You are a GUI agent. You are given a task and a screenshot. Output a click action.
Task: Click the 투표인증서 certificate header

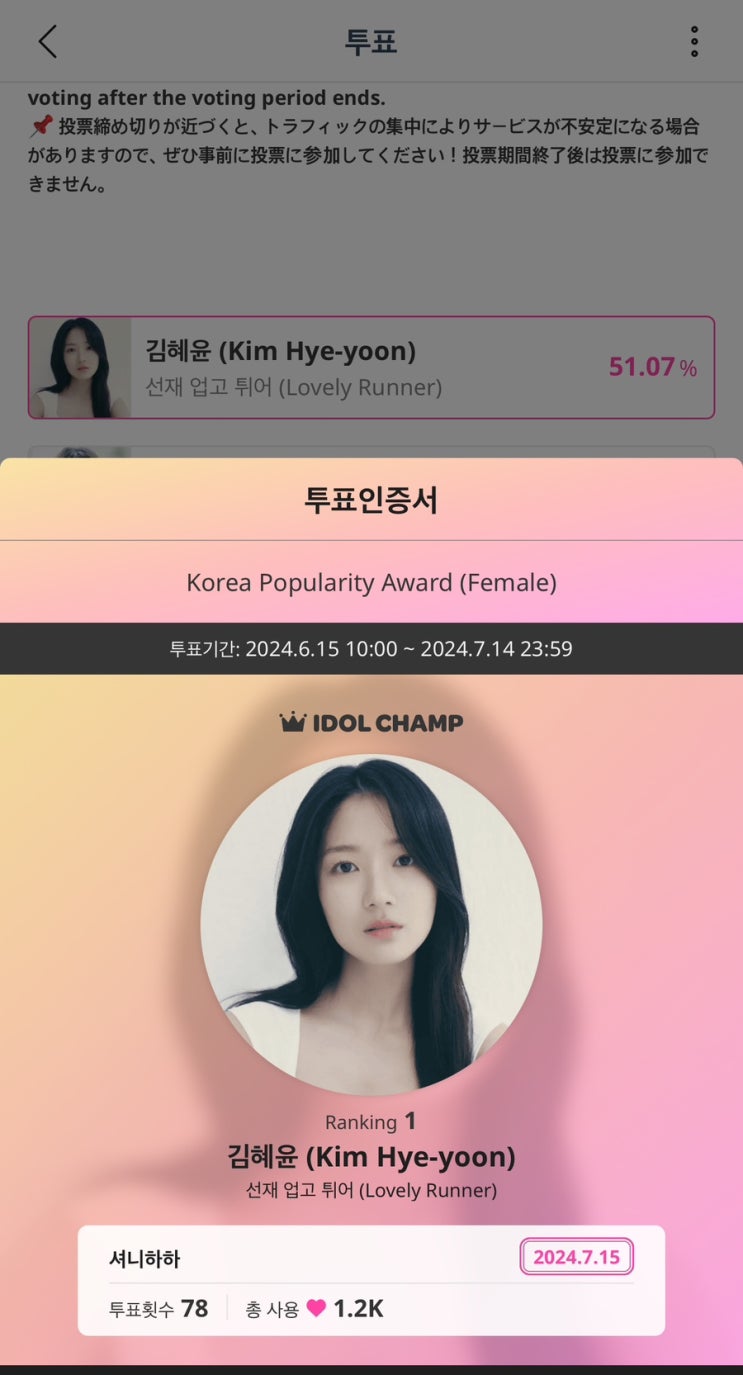click(371, 500)
